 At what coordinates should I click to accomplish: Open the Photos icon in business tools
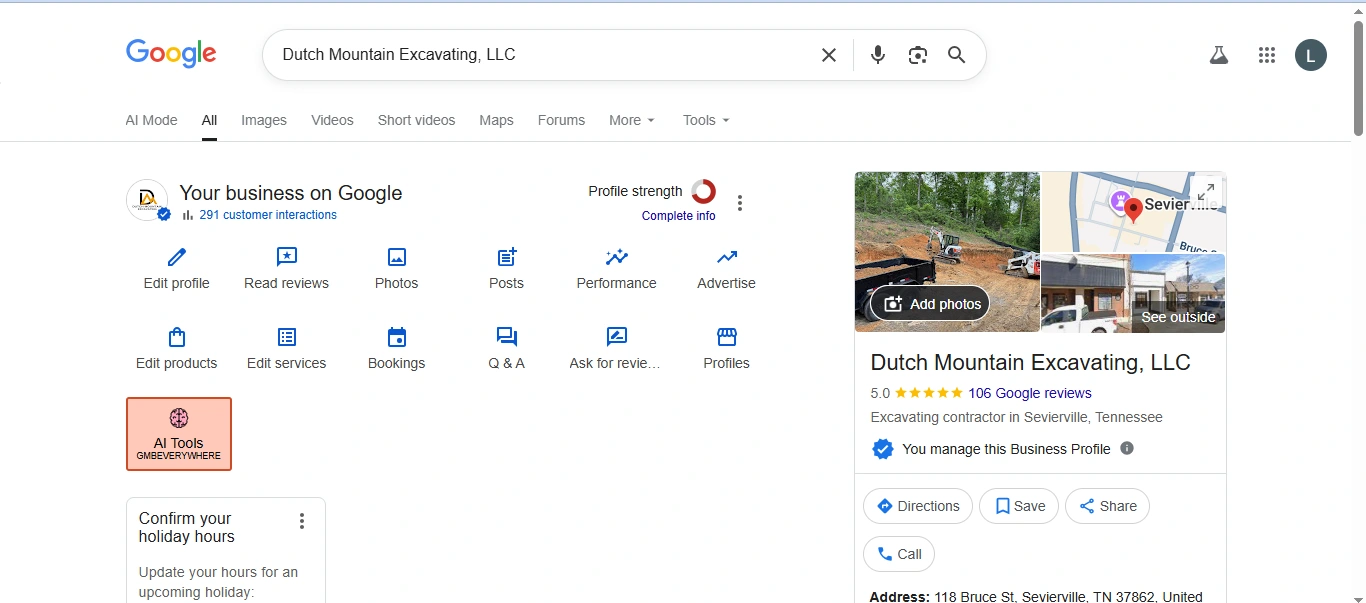[397, 257]
